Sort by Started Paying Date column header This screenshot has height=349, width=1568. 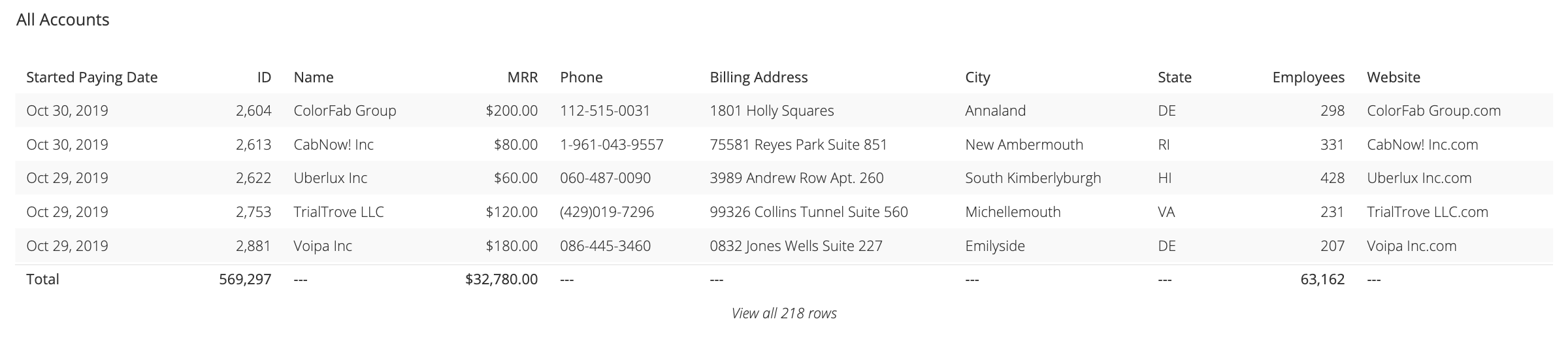pos(91,77)
